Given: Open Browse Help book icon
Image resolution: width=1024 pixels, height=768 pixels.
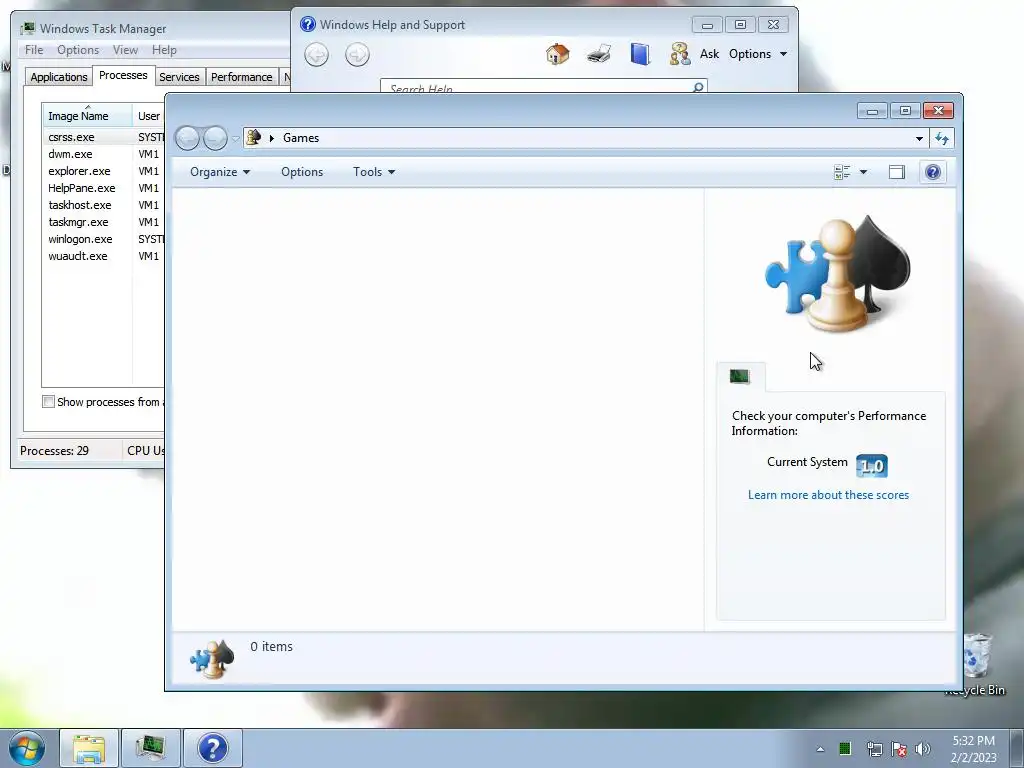Looking at the screenshot, I should click(640, 54).
